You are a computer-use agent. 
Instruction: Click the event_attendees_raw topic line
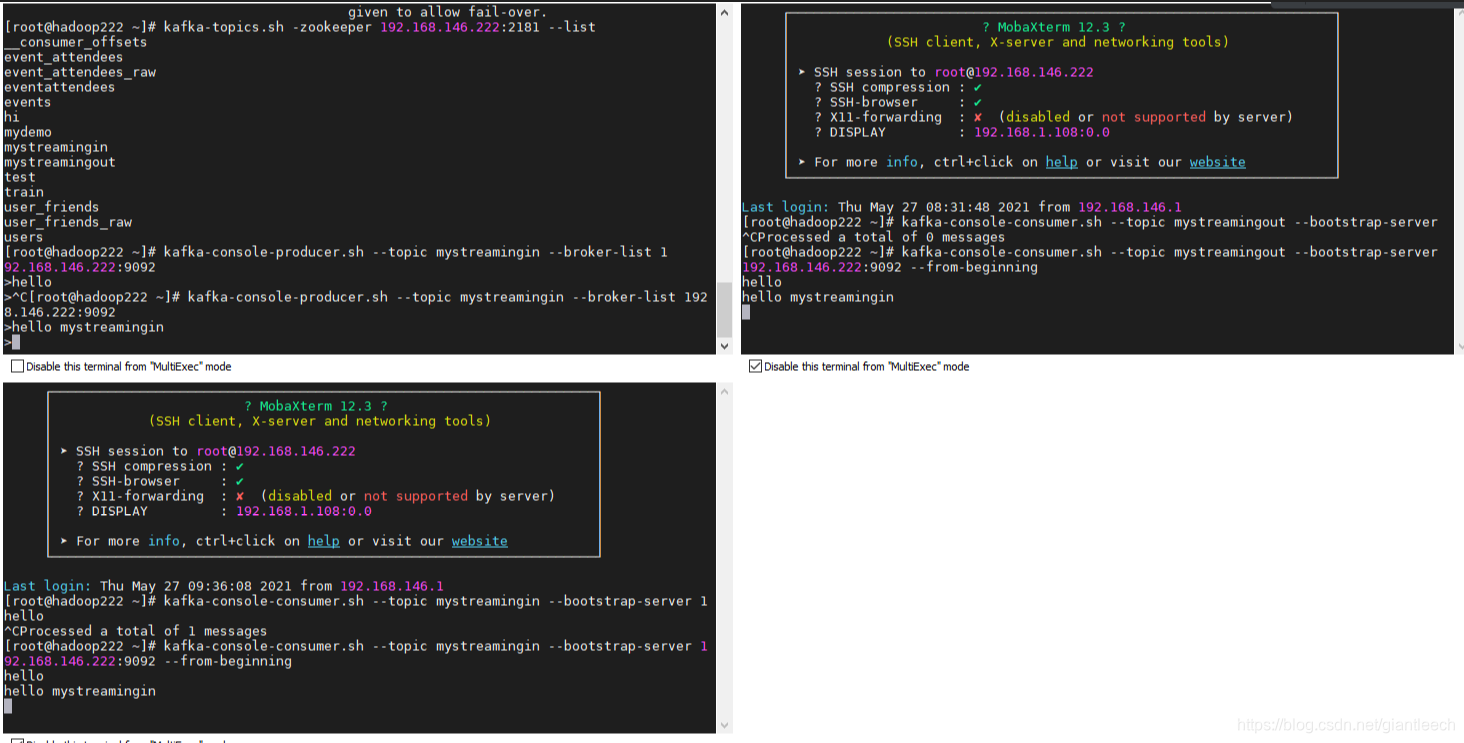[80, 72]
